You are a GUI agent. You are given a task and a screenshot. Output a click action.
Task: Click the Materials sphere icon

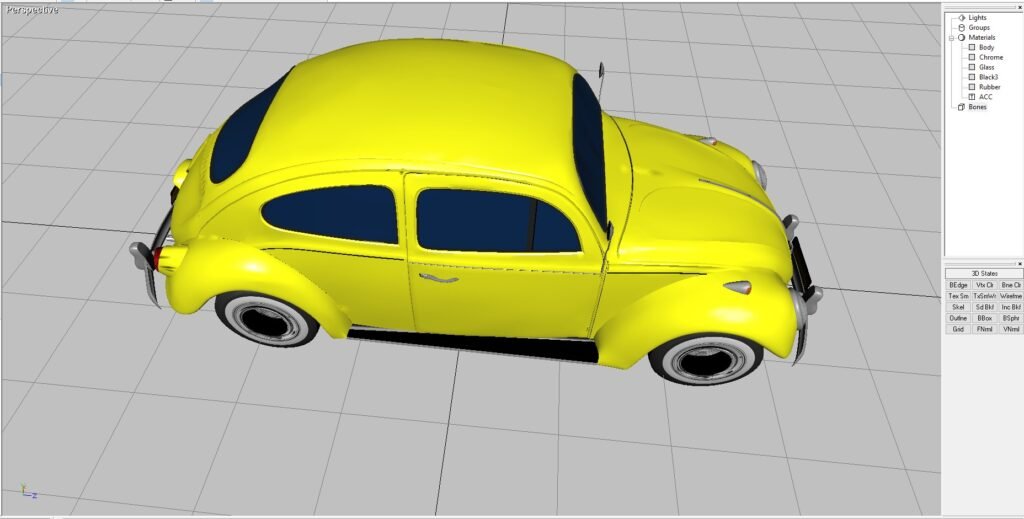(x=961, y=37)
